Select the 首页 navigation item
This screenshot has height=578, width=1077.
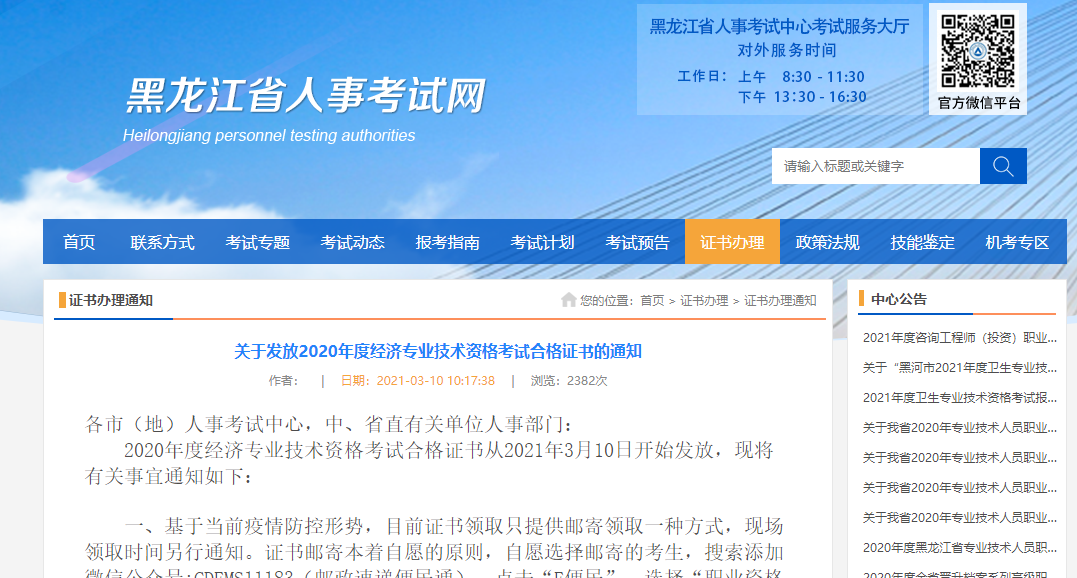pyautogui.click(x=79, y=241)
